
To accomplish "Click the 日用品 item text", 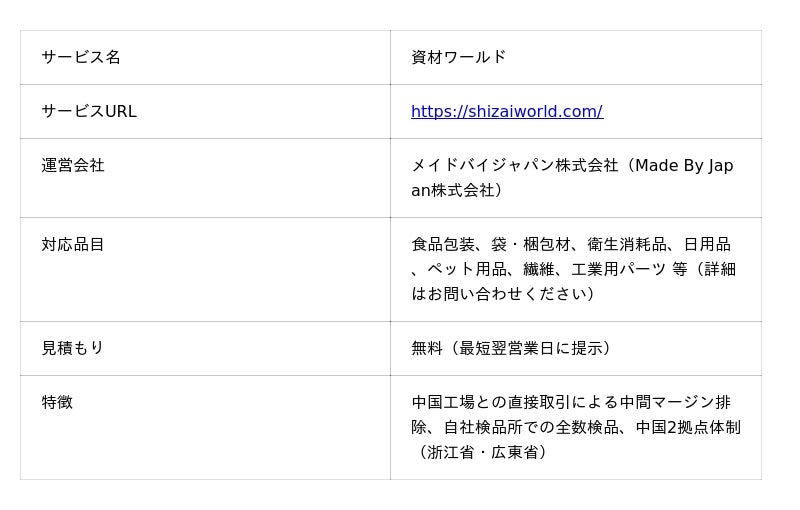I will tap(707, 245).
